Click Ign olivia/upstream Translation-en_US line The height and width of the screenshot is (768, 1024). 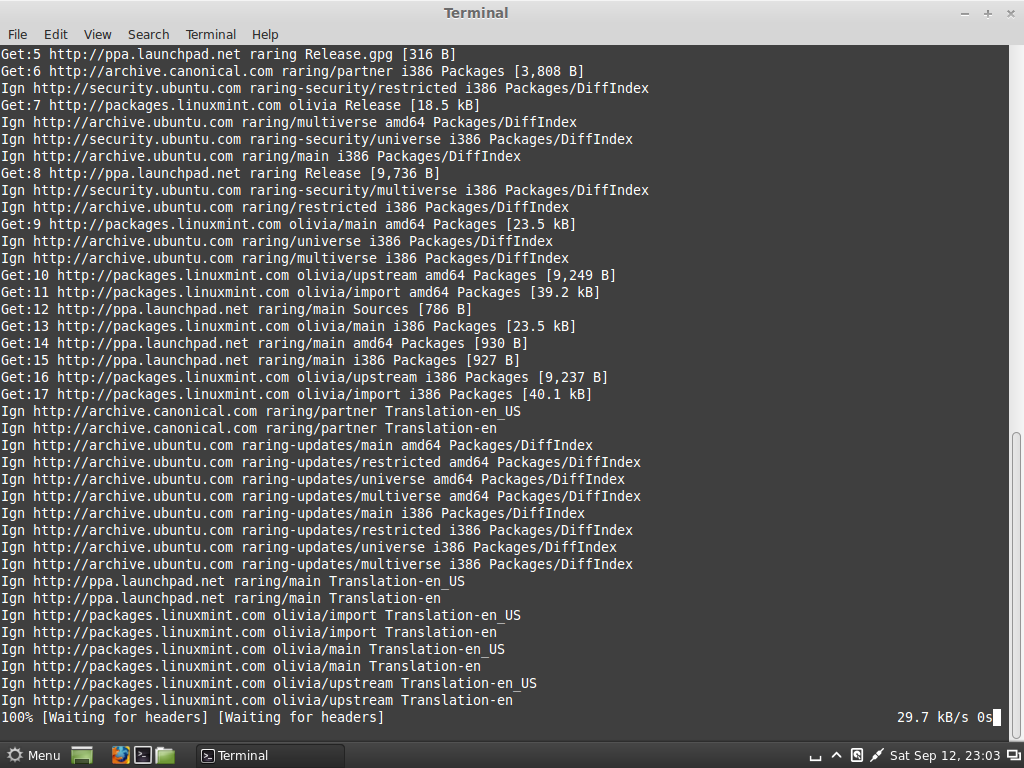pyautogui.click(x=269, y=683)
